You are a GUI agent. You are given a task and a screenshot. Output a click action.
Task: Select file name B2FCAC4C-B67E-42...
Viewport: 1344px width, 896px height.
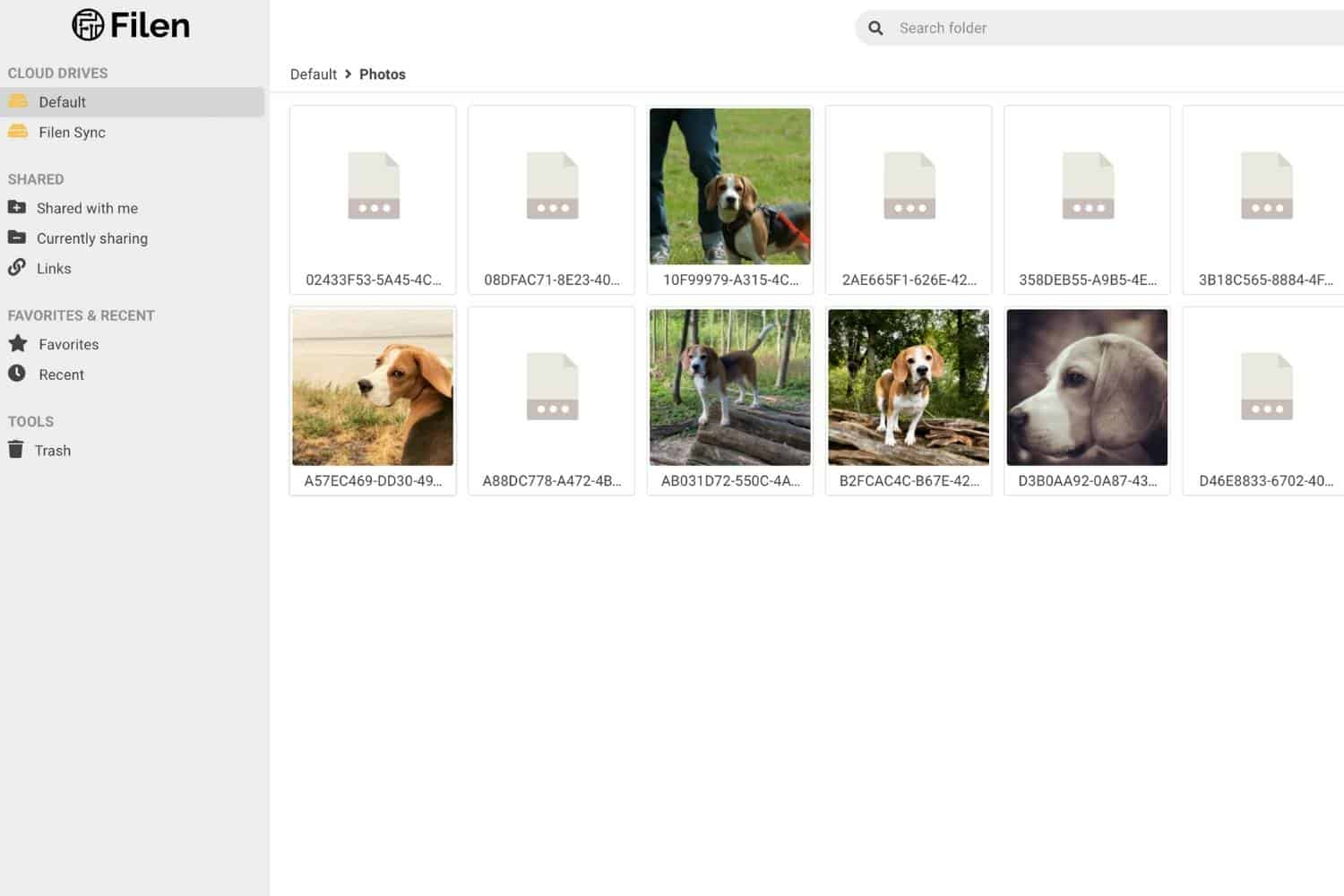(x=909, y=480)
